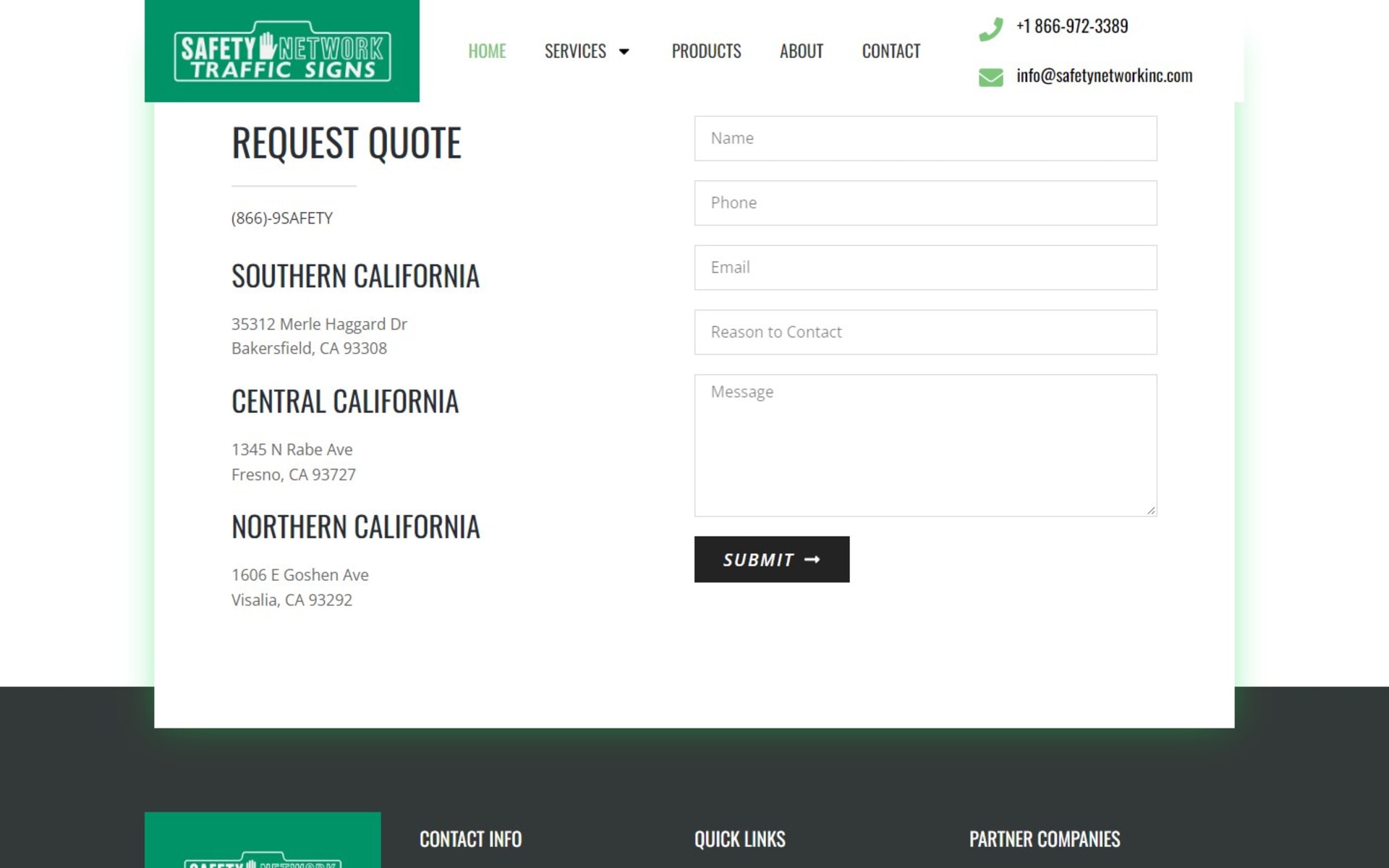Screen dimensions: 1389x868
Task: Click the 1345 N Rabe Ave address
Action: click(292, 450)
